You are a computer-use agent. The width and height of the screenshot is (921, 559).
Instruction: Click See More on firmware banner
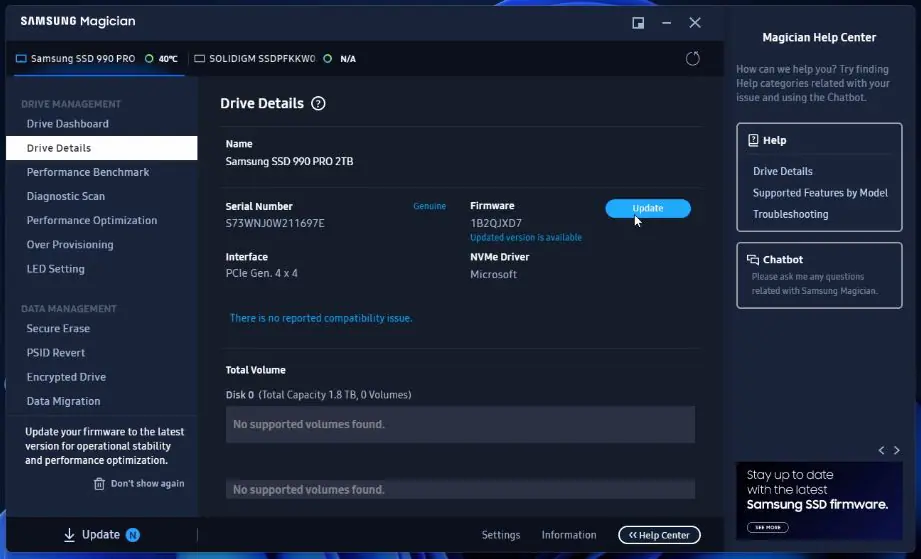coord(767,527)
